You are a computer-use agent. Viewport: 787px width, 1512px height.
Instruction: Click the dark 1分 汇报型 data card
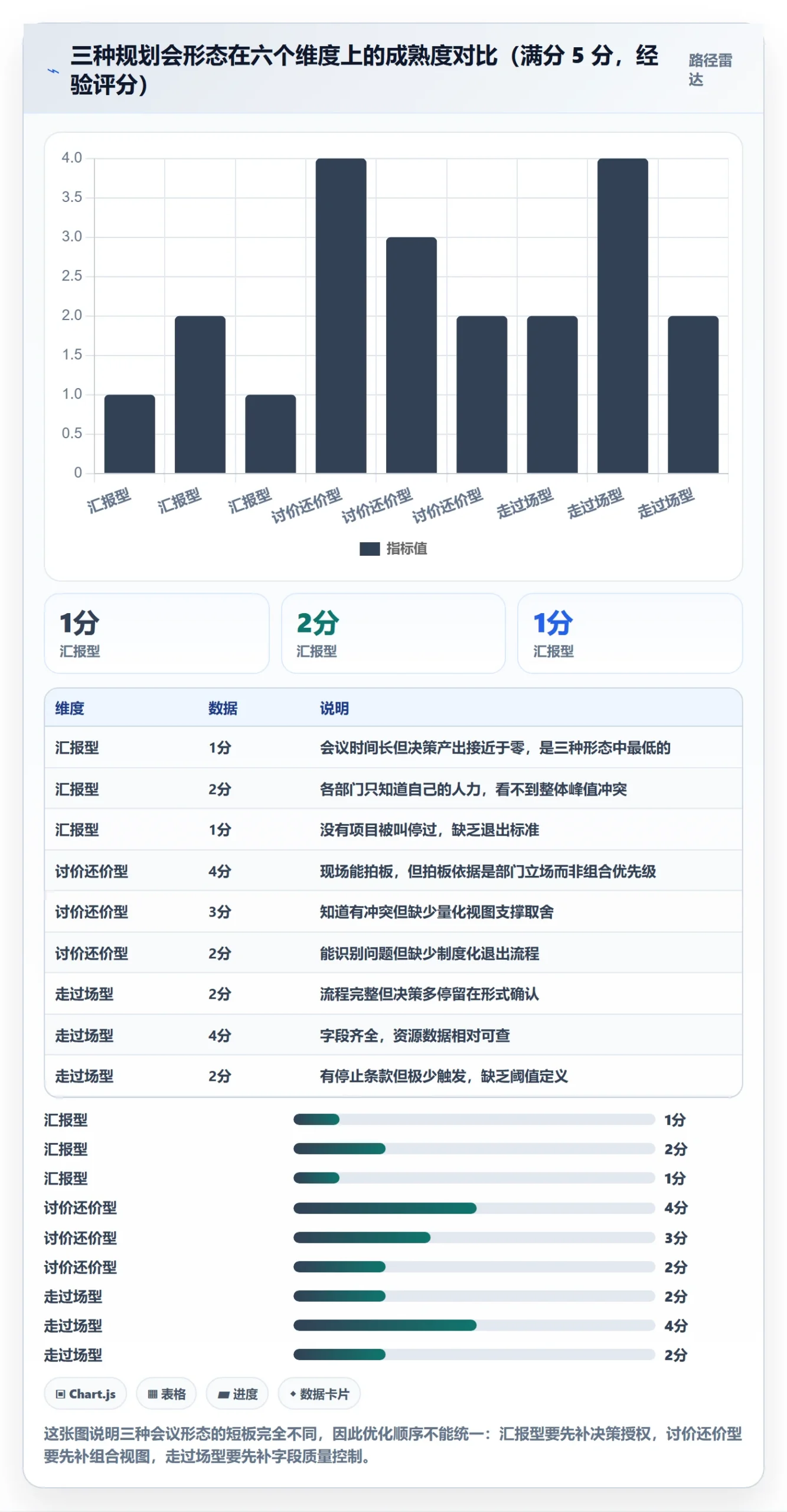click(157, 633)
